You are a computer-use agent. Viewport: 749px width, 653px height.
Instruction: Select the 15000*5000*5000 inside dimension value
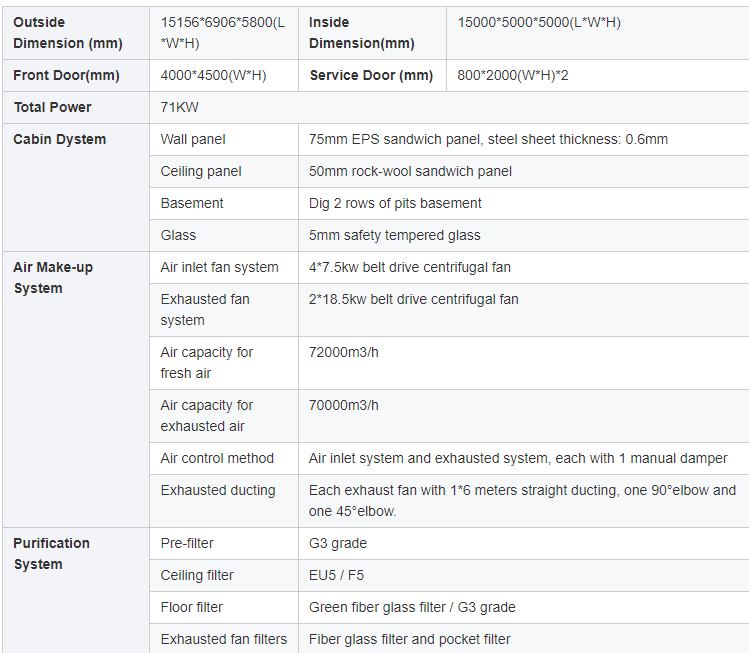(539, 22)
